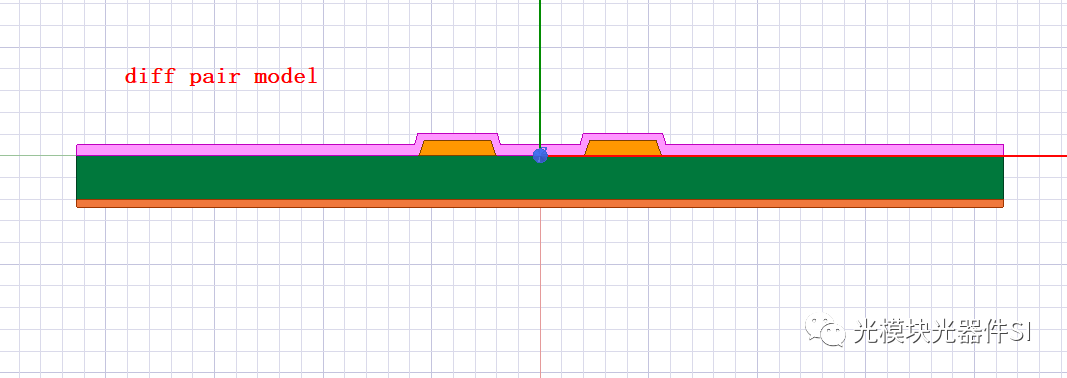Select the left orange trapezoid trace
Viewport: 1067px width, 378px height.
pos(457,148)
